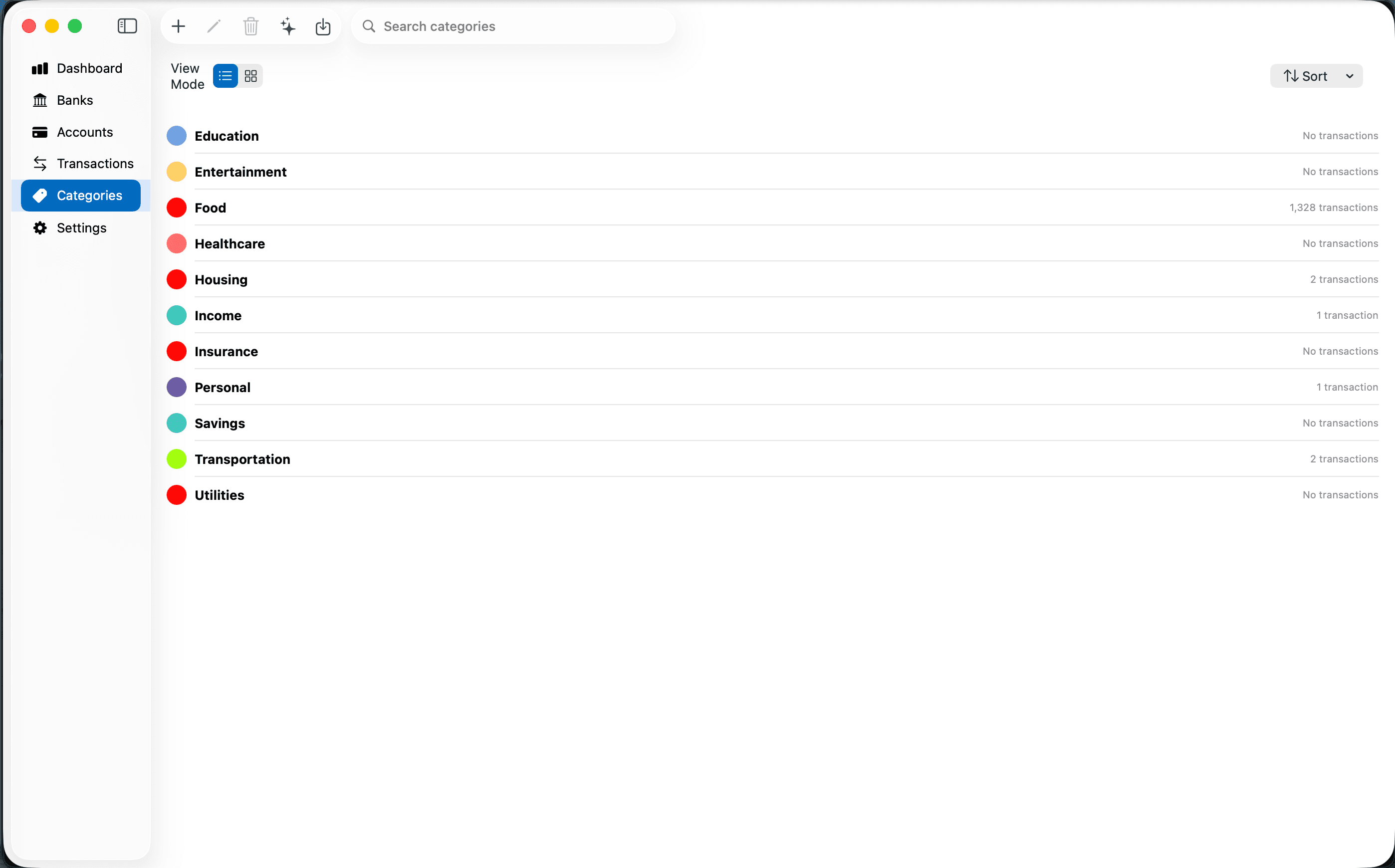Select the Categories sidebar entry
This screenshot has width=1395, height=868.
[89, 195]
